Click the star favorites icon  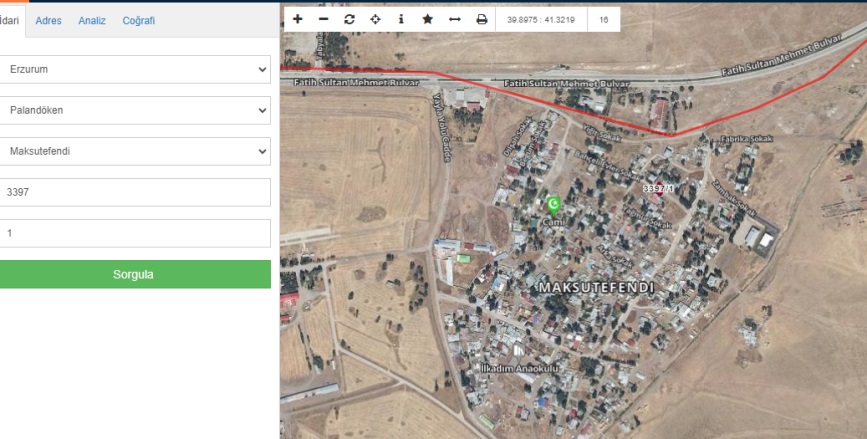tap(427, 19)
